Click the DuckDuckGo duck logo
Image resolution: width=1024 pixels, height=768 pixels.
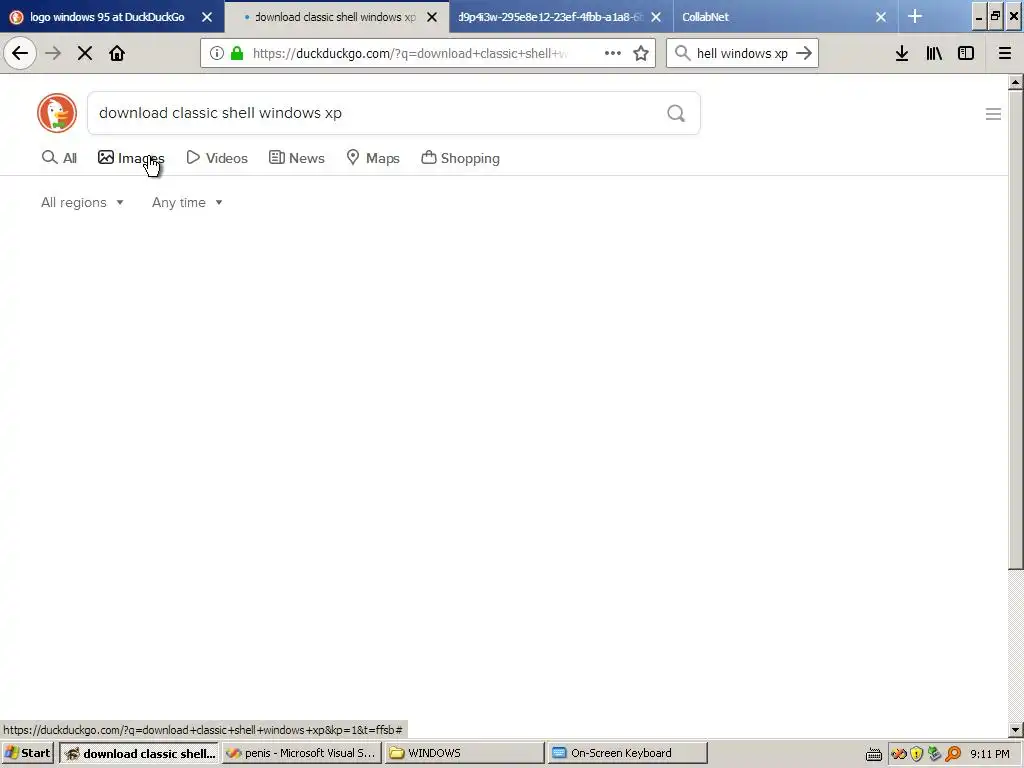pos(57,113)
